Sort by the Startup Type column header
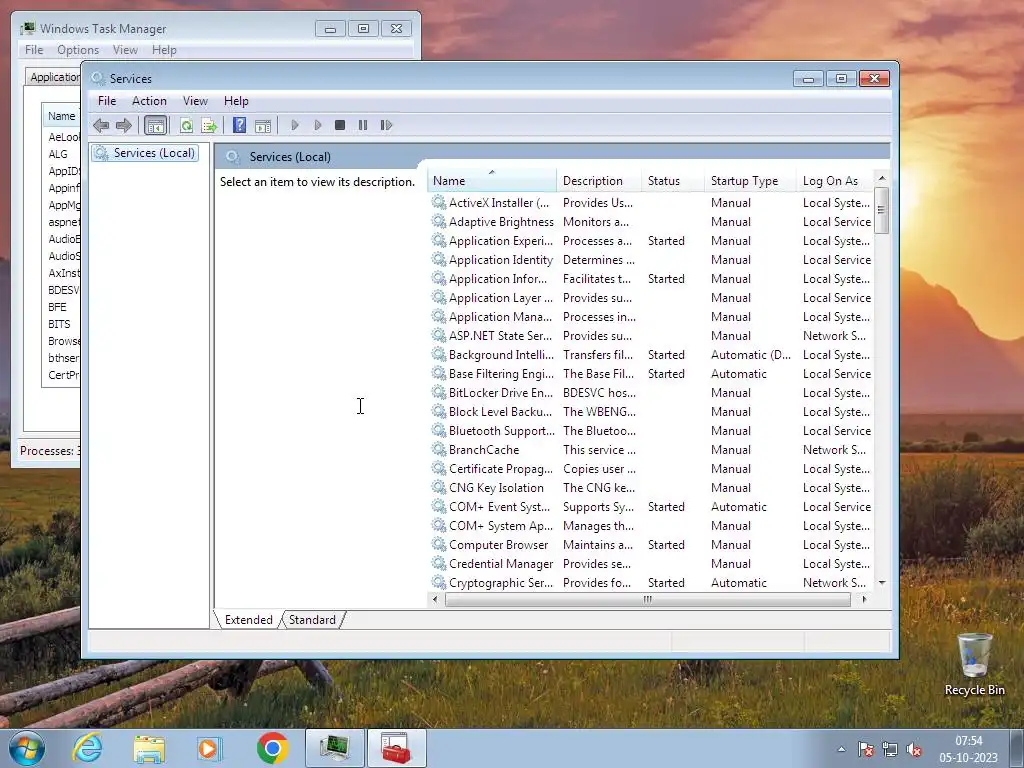Viewport: 1024px width, 768px height. click(750, 181)
